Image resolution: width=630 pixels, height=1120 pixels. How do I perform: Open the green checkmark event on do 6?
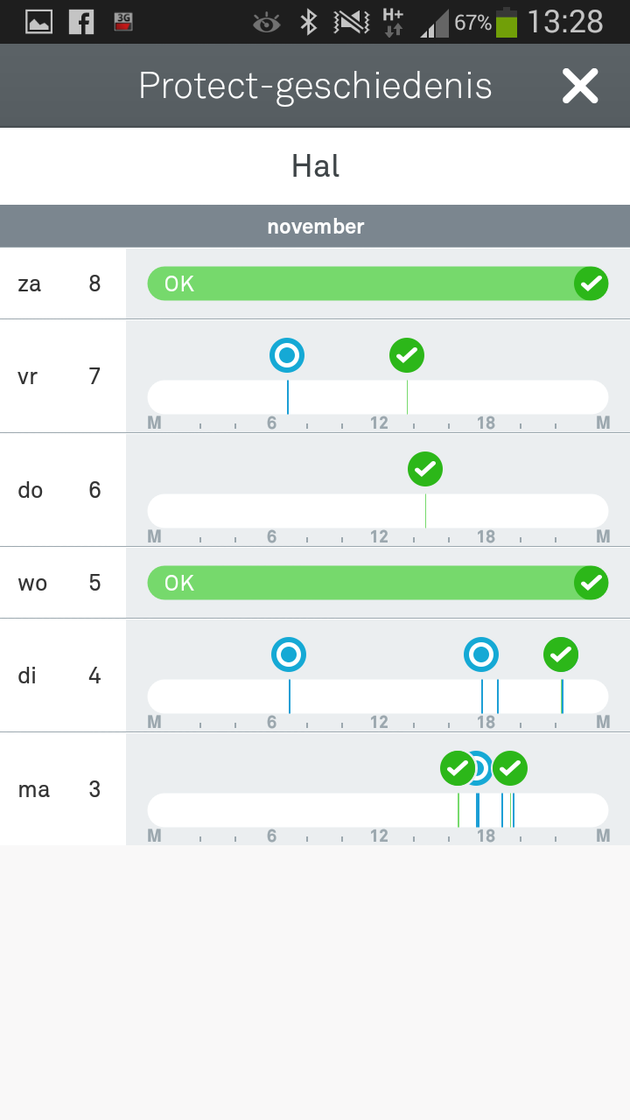coord(425,469)
